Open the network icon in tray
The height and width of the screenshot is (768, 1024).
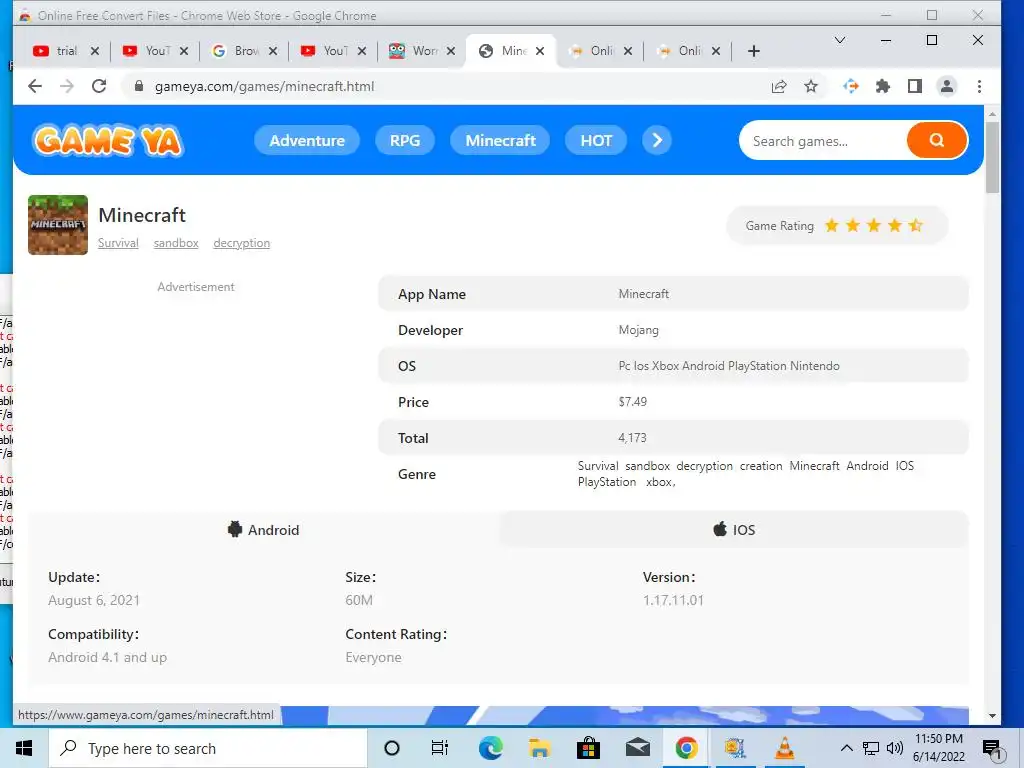coord(871,748)
